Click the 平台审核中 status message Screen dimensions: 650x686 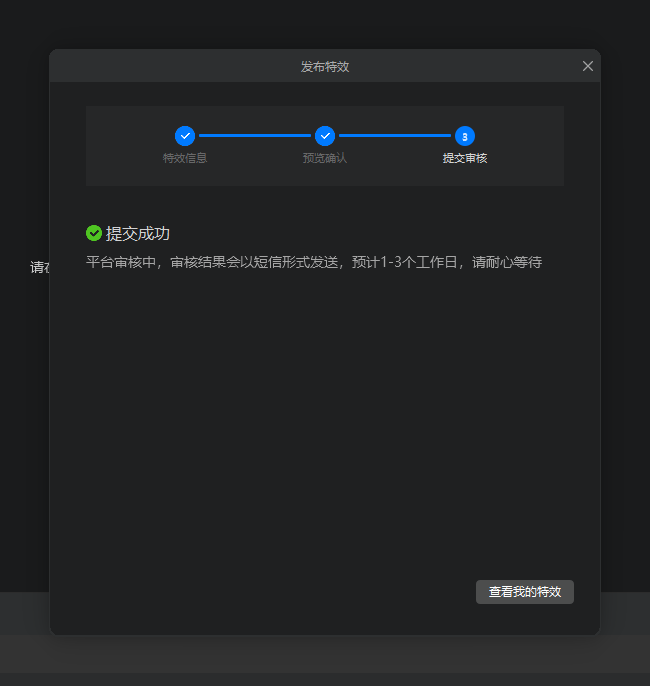pos(314,262)
